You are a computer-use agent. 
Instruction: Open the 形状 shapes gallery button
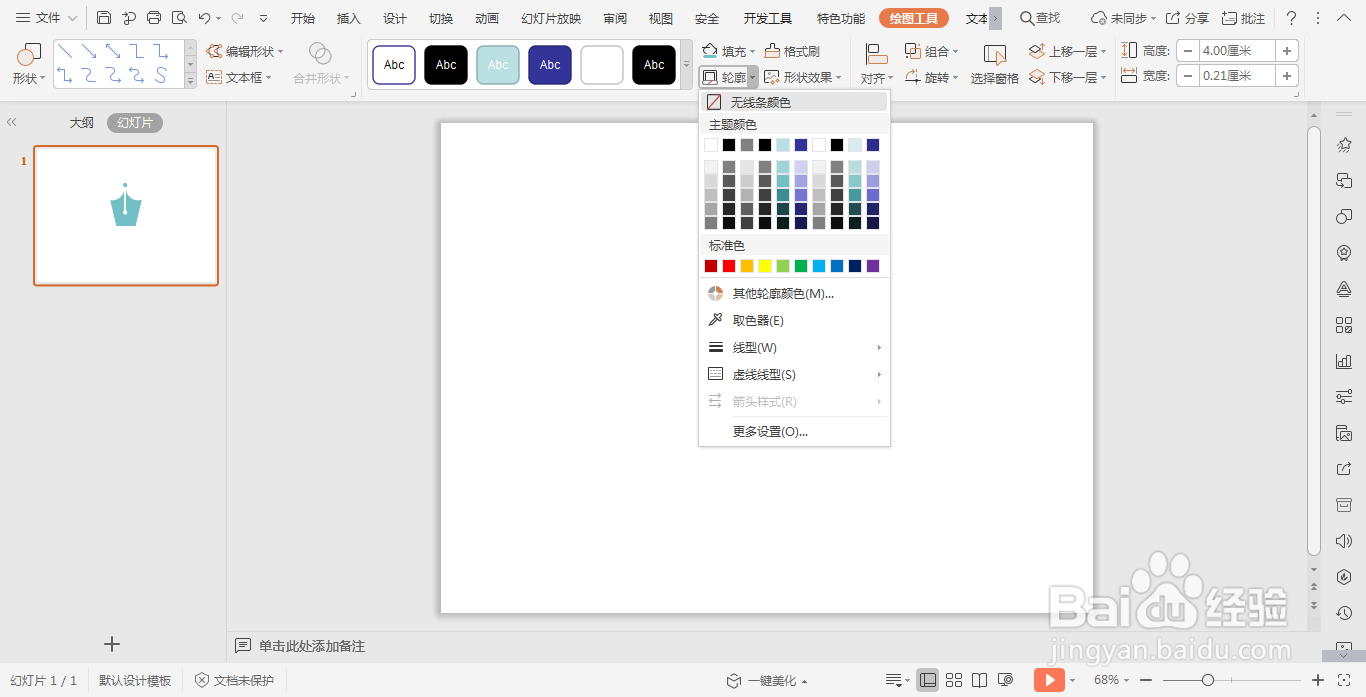click(x=29, y=64)
